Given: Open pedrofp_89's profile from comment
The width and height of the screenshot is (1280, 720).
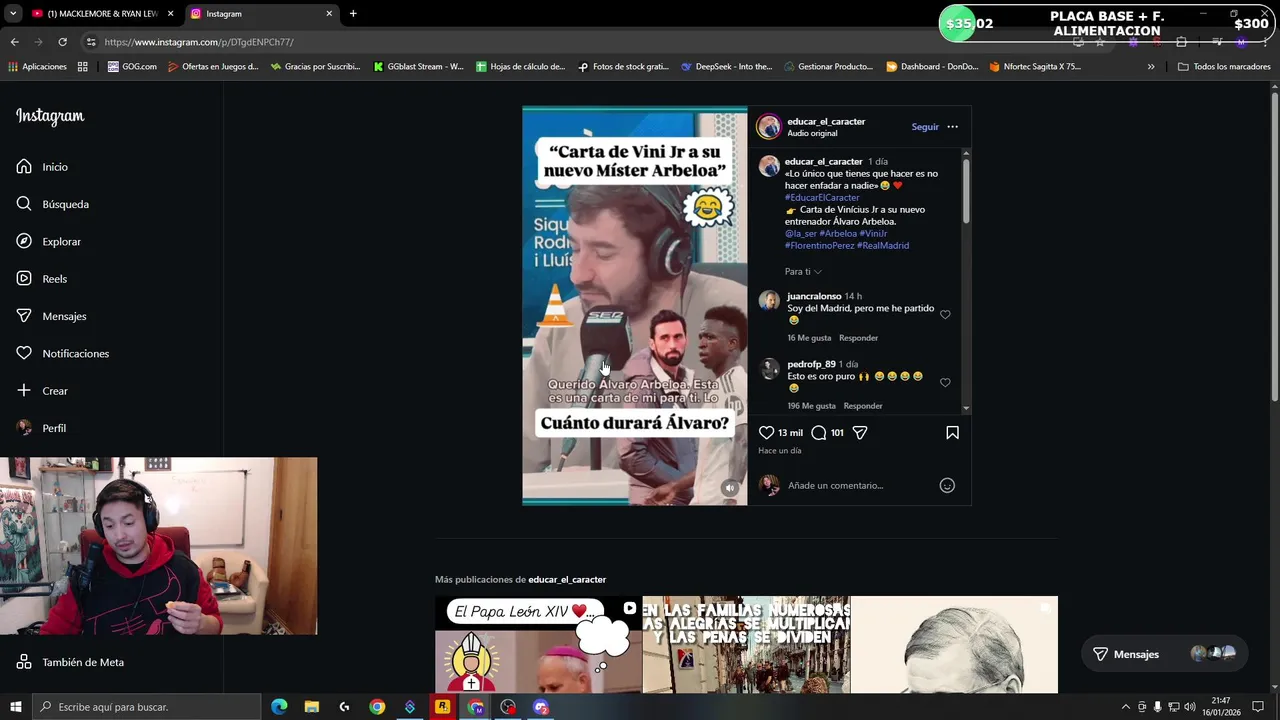Looking at the screenshot, I should [811, 364].
